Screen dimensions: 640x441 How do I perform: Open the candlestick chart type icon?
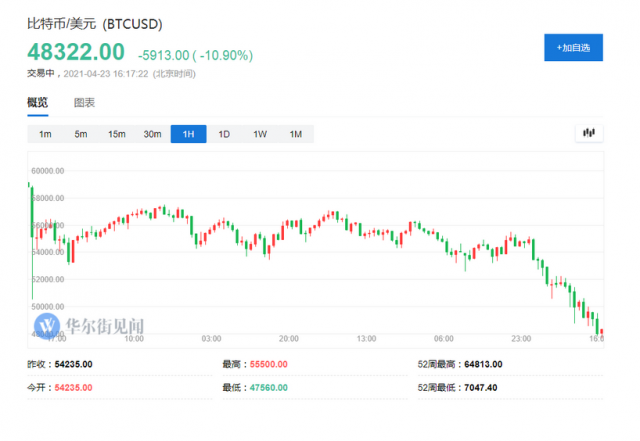pyautogui.click(x=589, y=133)
